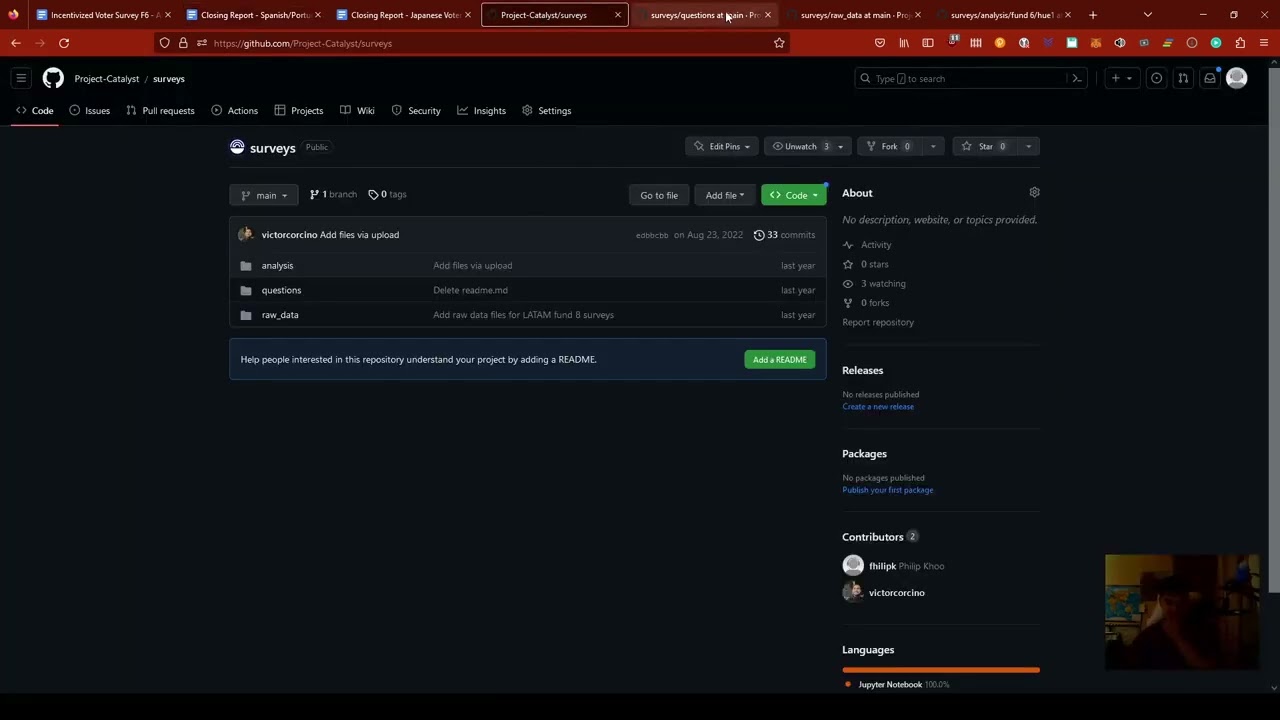Open the browser library icon
The image size is (1280, 720).
(x=904, y=43)
